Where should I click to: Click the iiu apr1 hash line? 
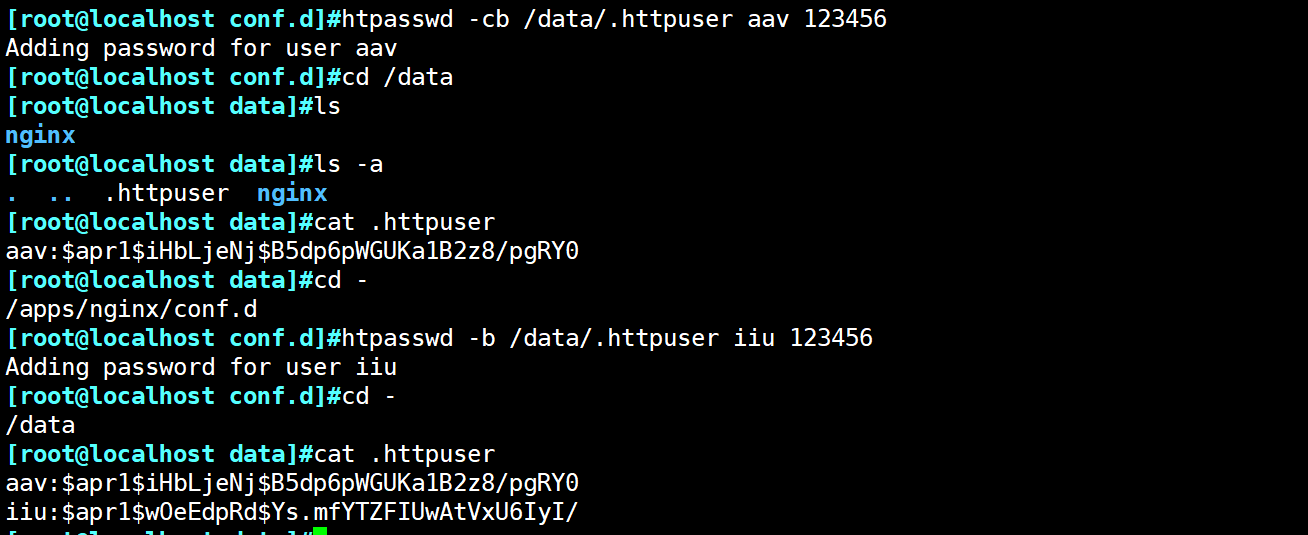pos(292,512)
